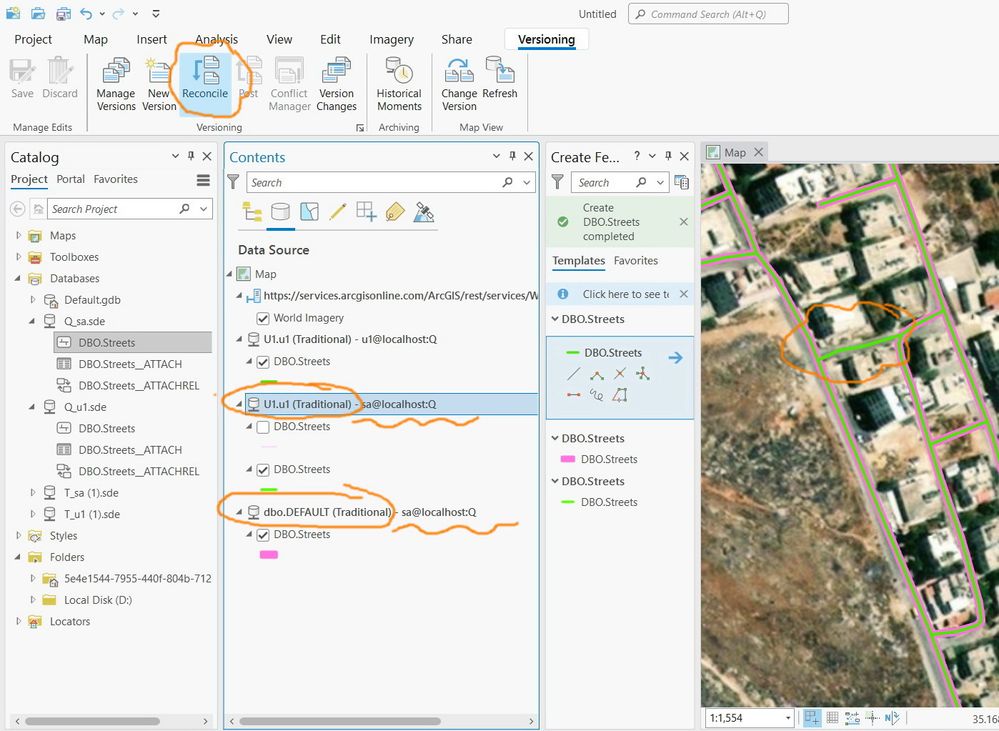This screenshot has width=999, height=731.
Task: Toggle DBO.Streets under dbo.DEFAULT
Action: click(x=262, y=535)
